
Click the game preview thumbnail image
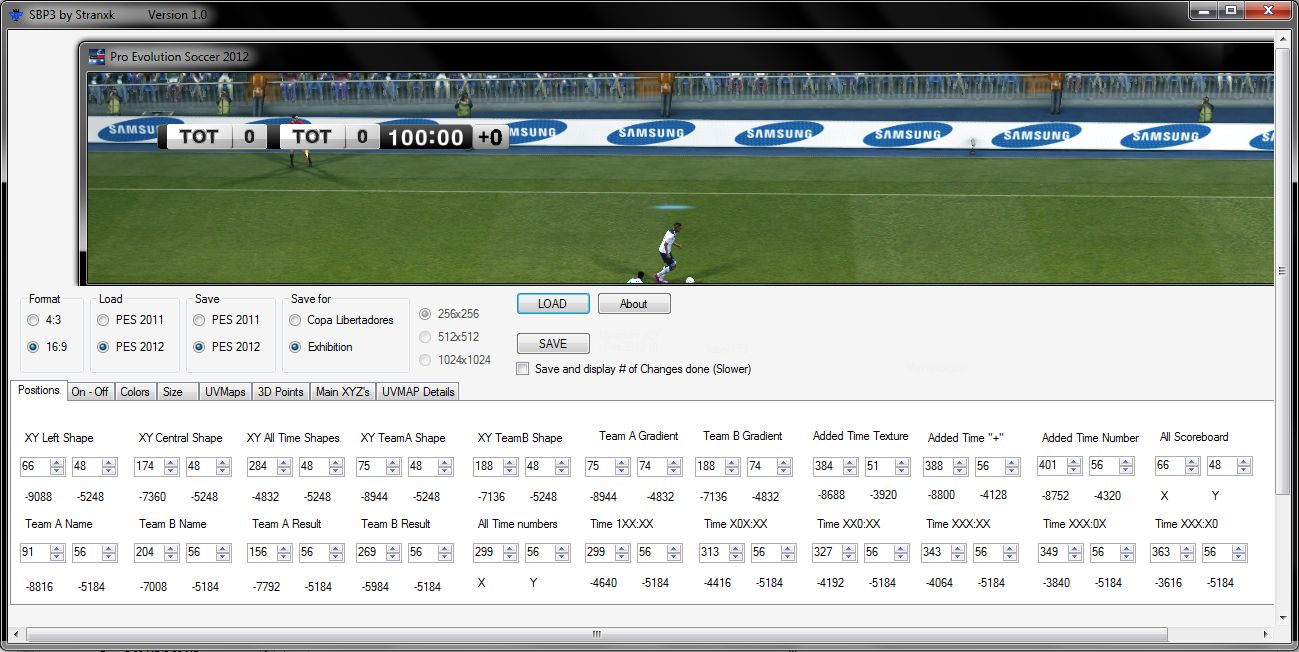(x=680, y=178)
